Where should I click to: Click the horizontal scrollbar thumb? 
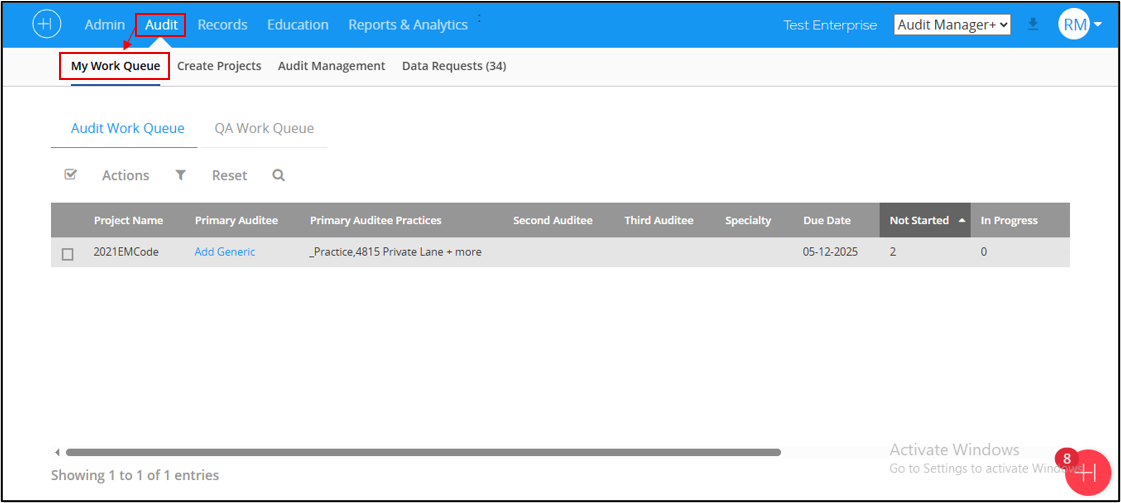click(420, 452)
